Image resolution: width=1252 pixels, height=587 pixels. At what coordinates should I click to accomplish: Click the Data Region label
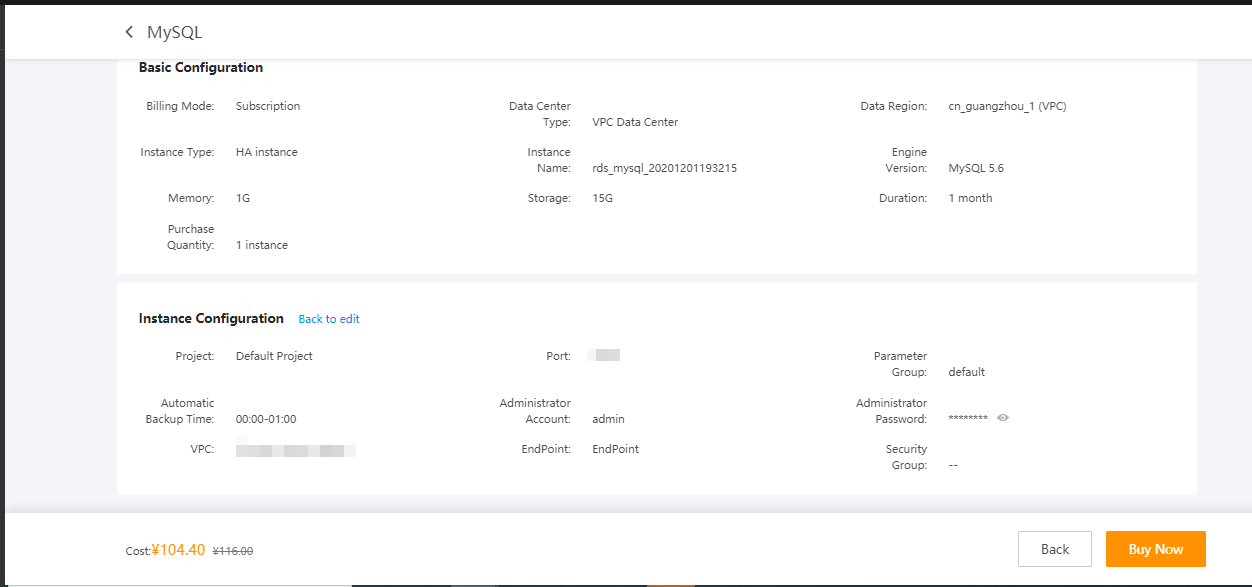tap(894, 106)
